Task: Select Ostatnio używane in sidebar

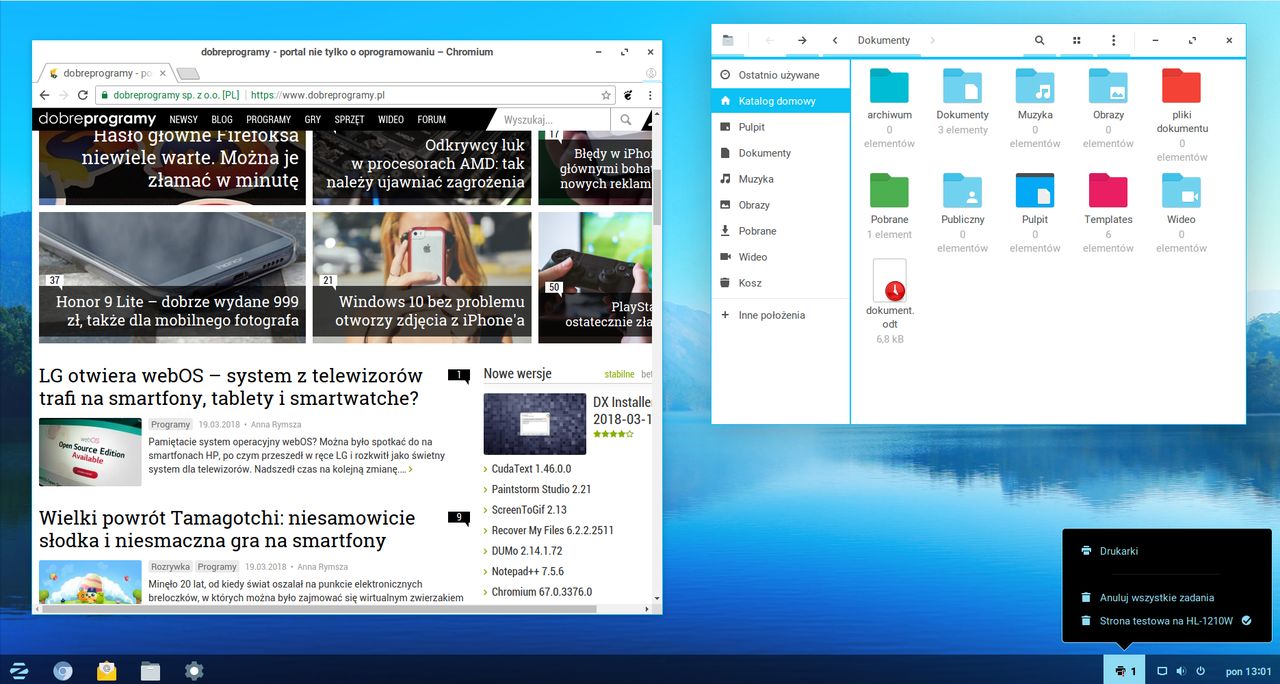Action: pyautogui.click(x=780, y=75)
